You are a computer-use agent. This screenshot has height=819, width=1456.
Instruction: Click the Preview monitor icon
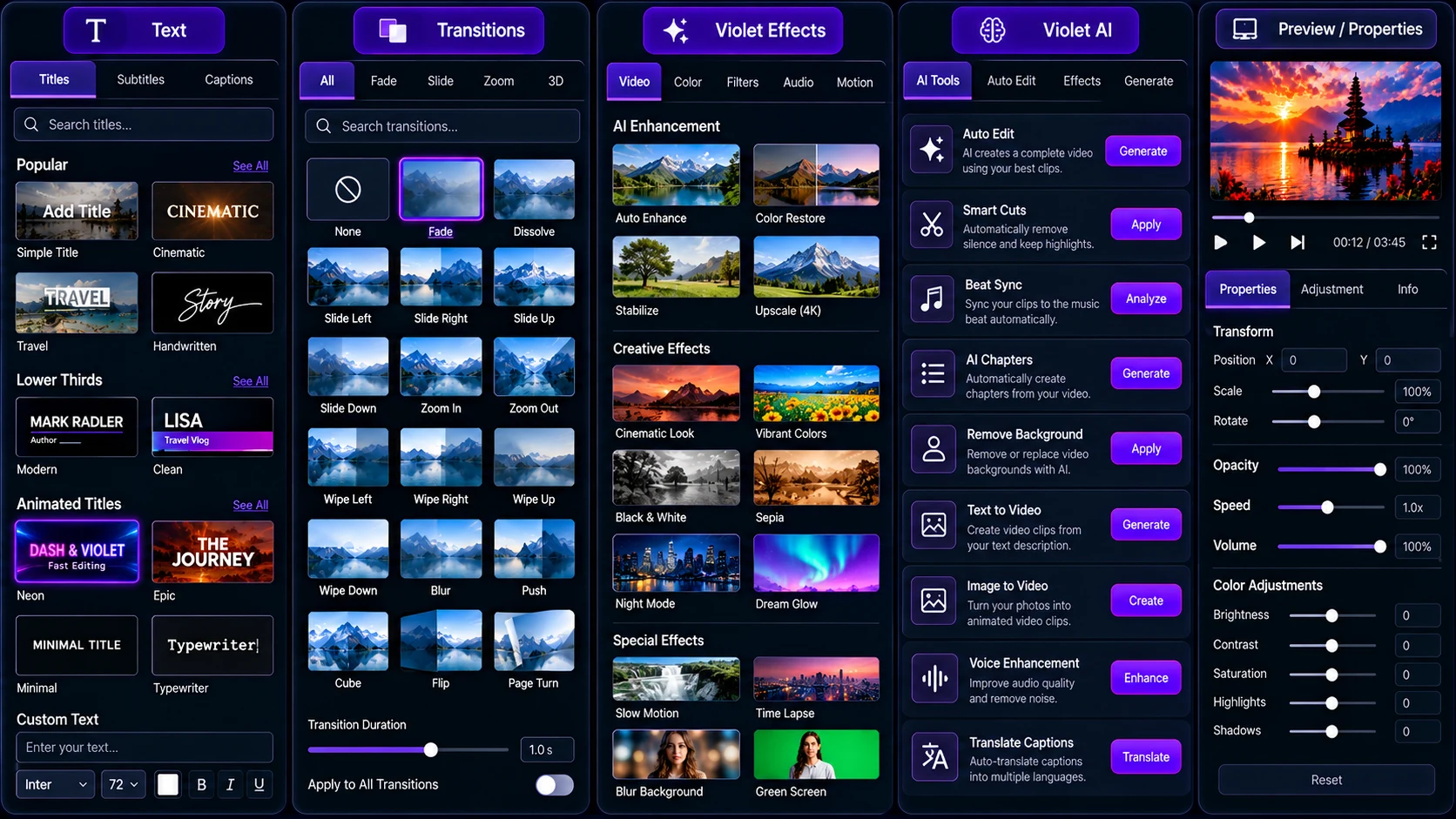[x=1245, y=29]
